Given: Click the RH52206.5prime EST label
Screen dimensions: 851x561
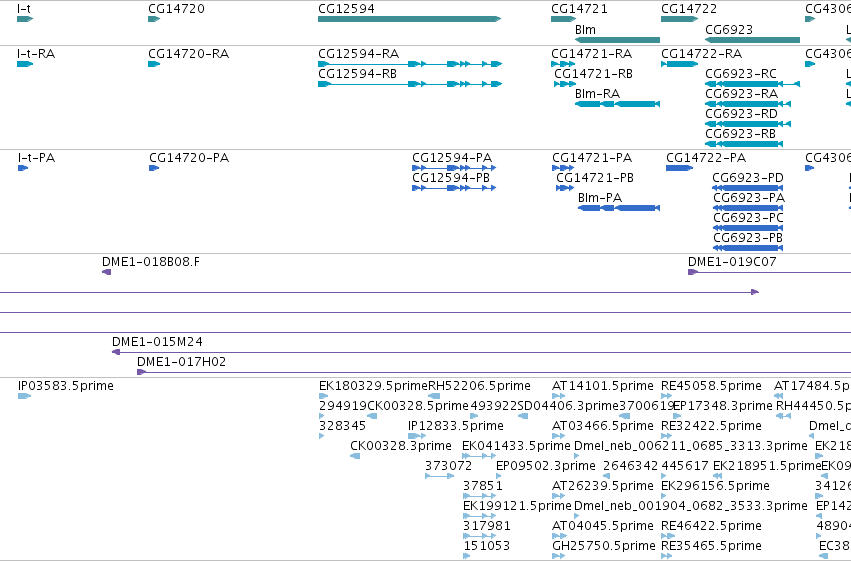Looking at the screenshot, I should 480,386.
